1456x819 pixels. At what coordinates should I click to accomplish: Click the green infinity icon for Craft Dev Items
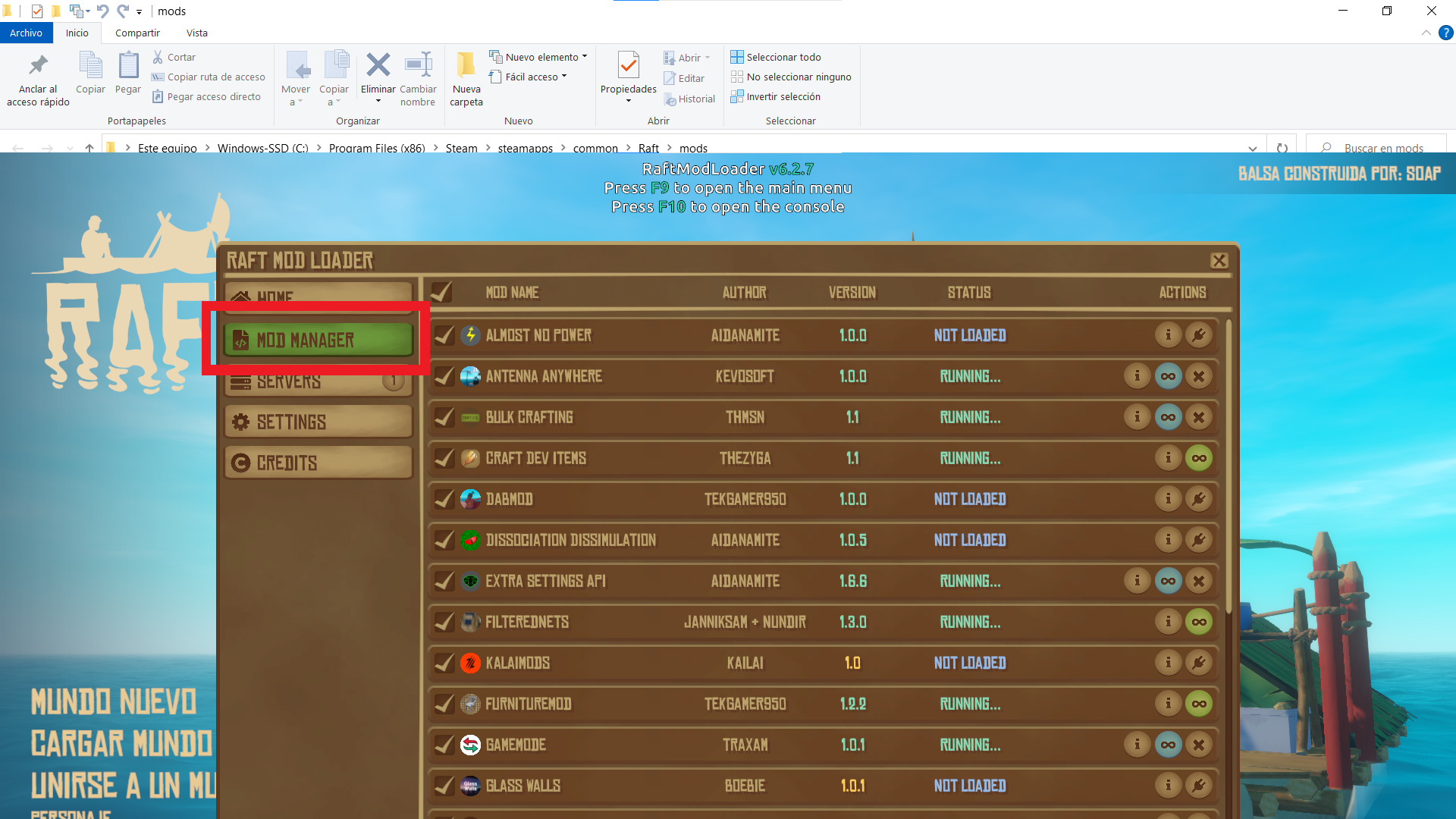1198,458
